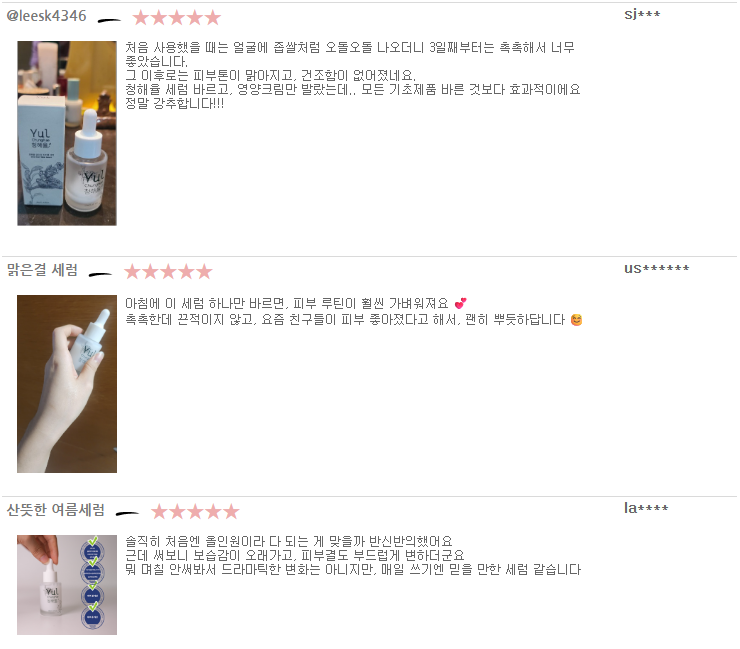The image size is (740, 649).
Task: Click the review text starting with 솔직히 처음엔
Action: (x=353, y=556)
